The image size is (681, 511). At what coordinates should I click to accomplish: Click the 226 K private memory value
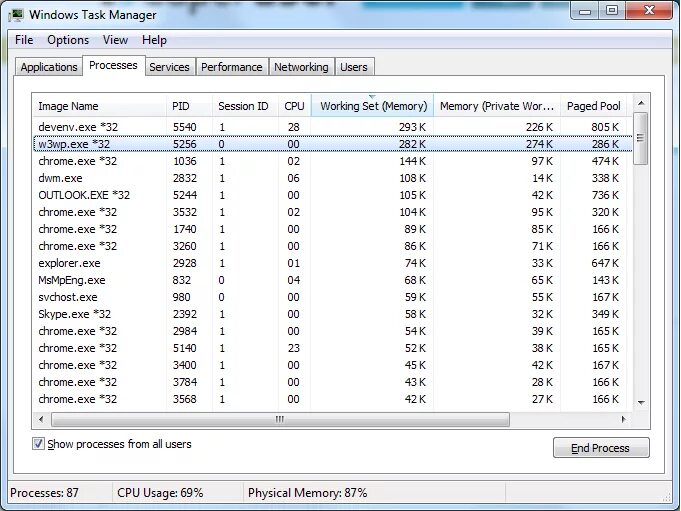pos(539,127)
